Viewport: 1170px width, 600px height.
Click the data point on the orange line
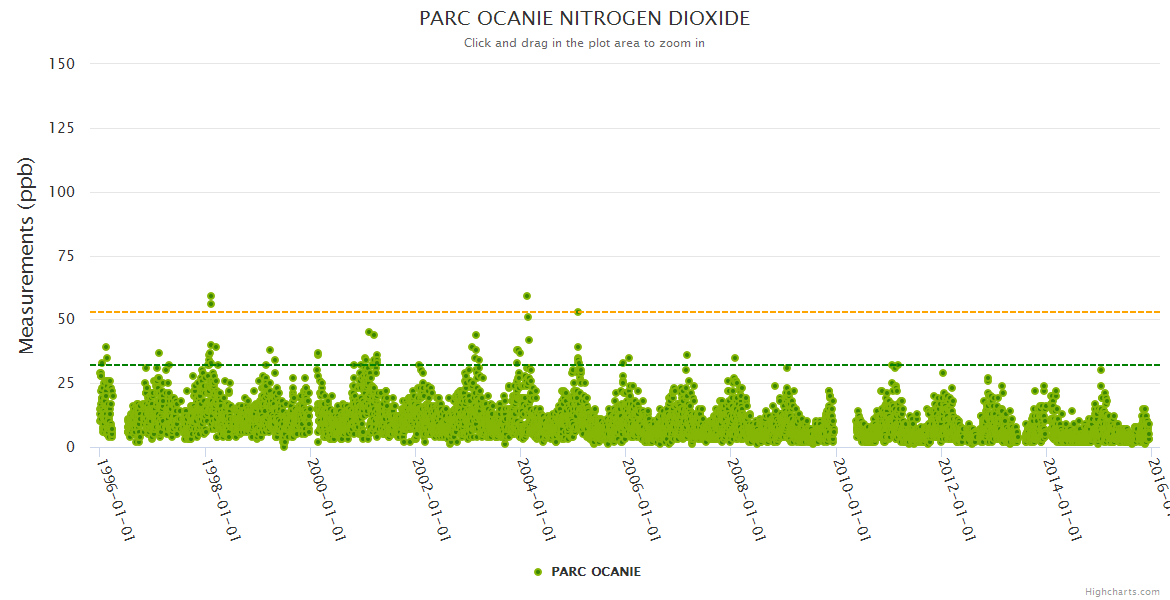coord(578,312)
